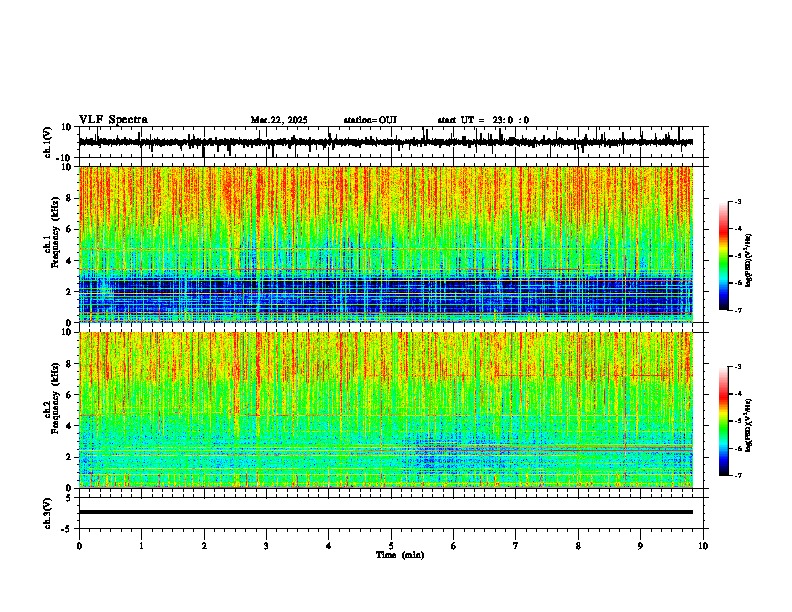Image resolution: width=792 pixels, height=612 pixels.
Task: Click the ch.1 spectrogram '6' kHz tick label
Action: 70,230
